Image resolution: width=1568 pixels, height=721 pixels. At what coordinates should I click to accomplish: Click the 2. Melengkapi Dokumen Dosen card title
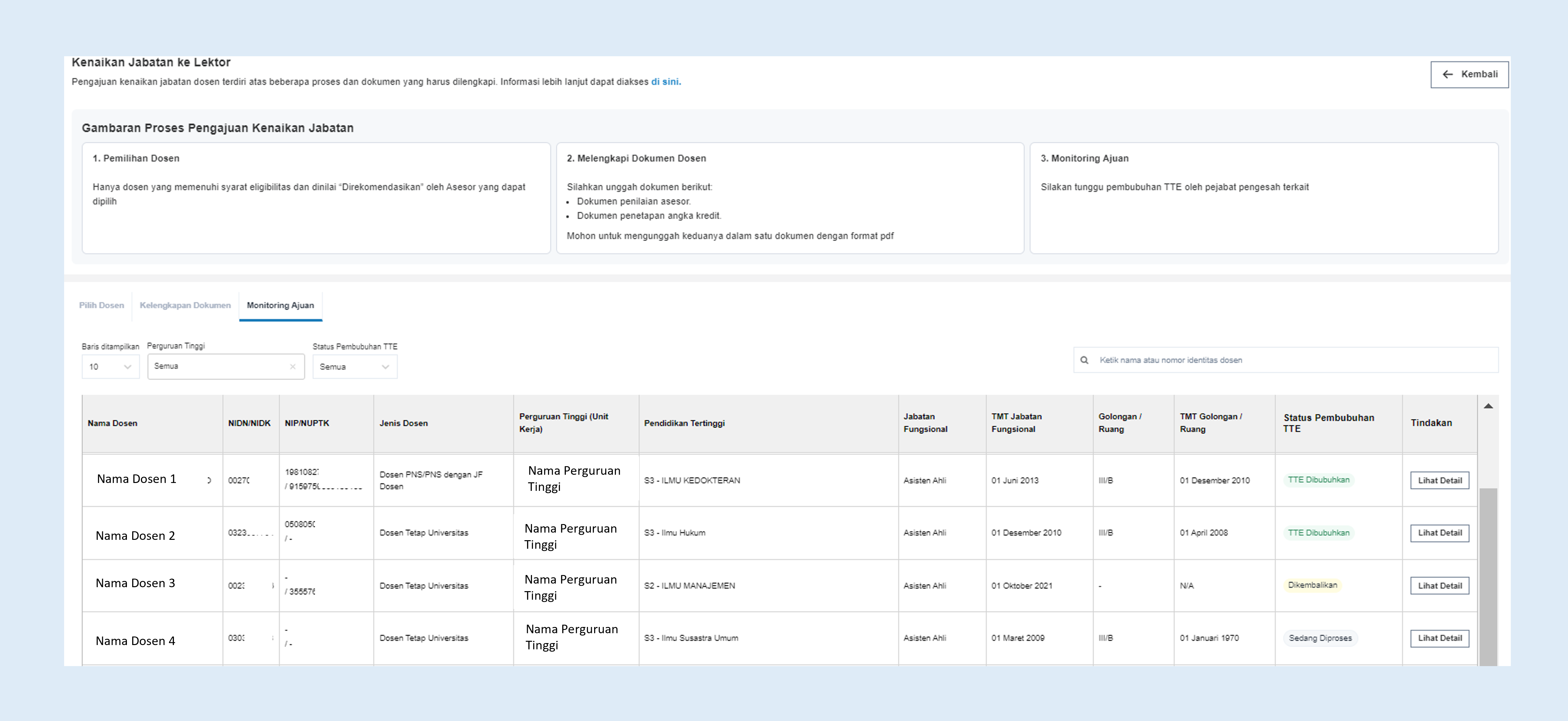pos(636,158)
